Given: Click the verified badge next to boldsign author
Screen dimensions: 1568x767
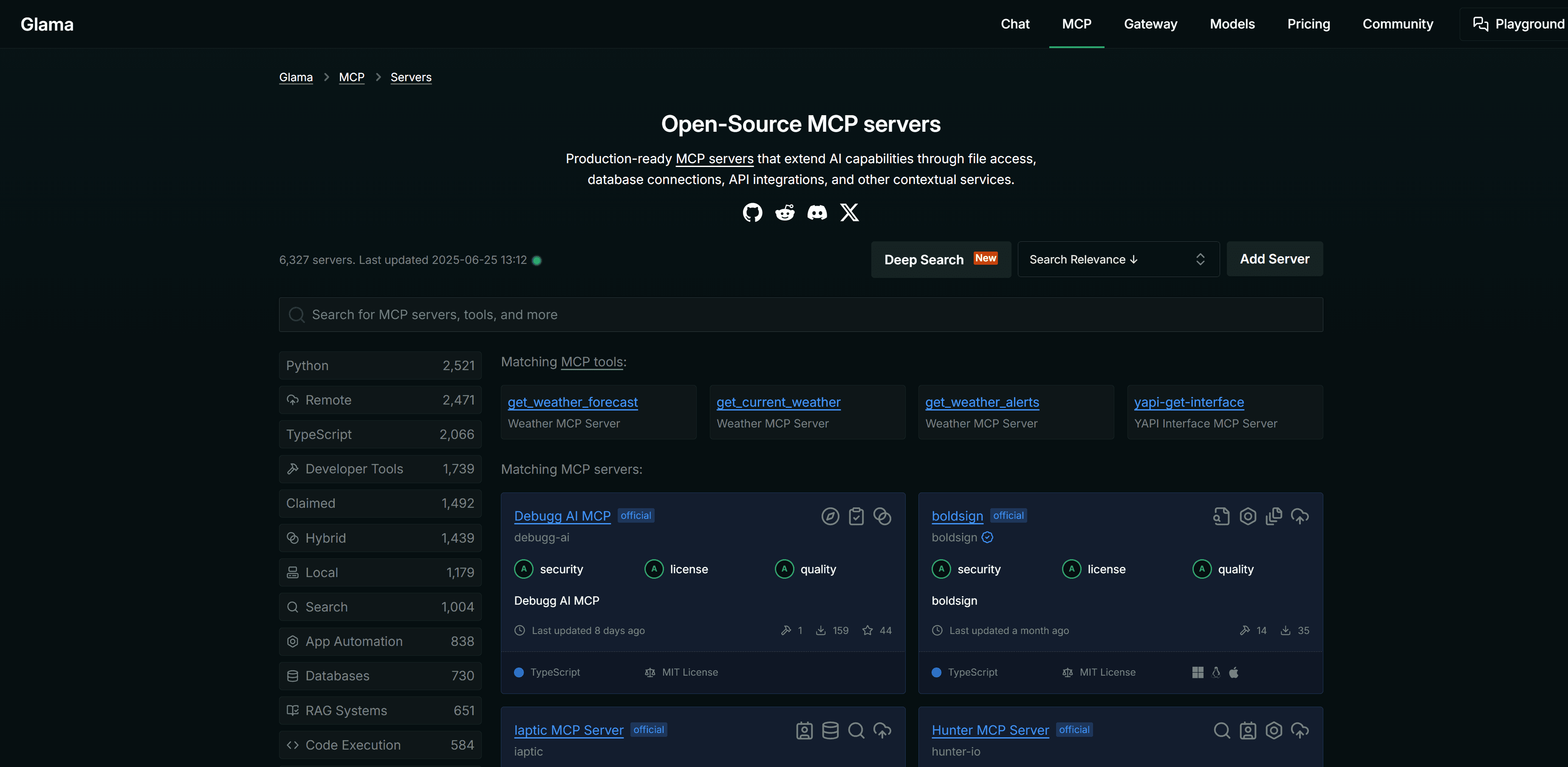Looking at the screenshot, I should tap(987, 538).
